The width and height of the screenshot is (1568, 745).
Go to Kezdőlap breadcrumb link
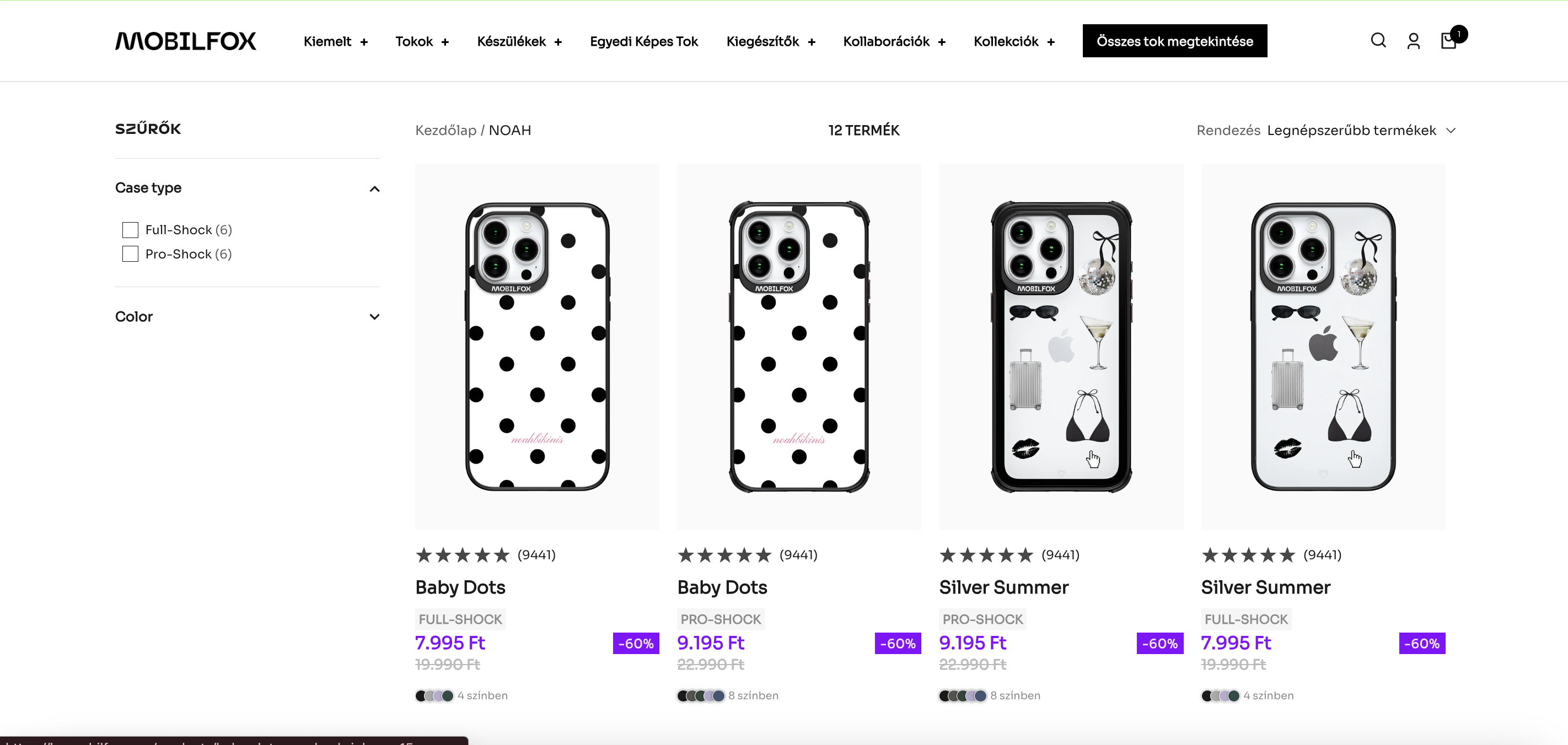[x=445, y=130]
